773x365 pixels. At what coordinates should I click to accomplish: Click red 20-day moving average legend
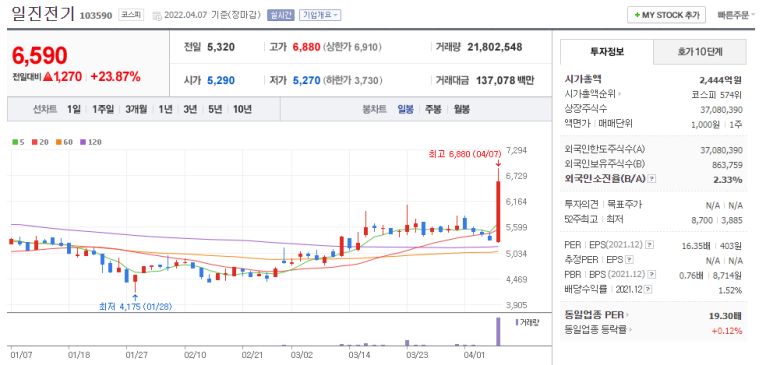[x=40, y=142]
